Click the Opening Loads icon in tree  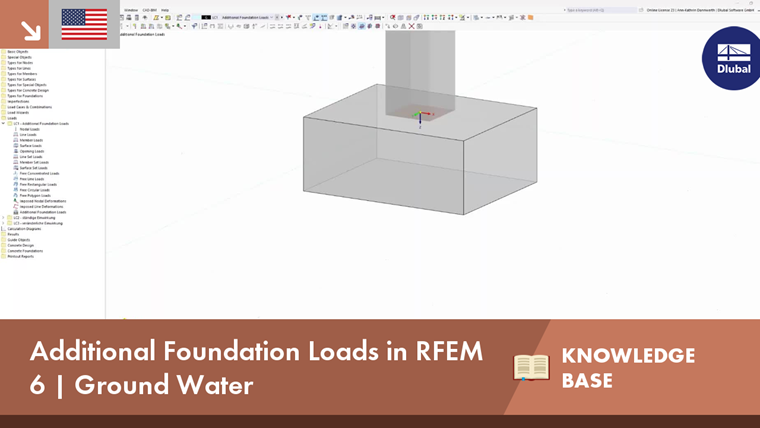click(x=16, y=151)
